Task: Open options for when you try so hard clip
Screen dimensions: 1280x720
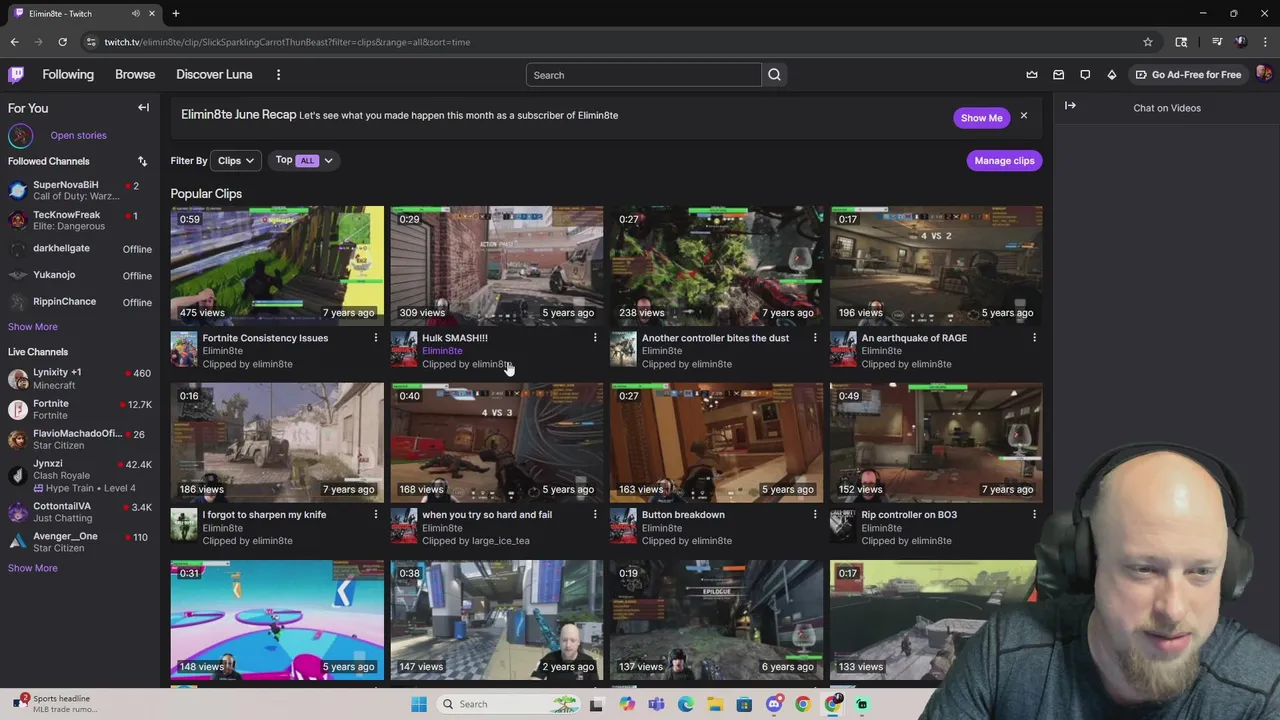Action: tap(595, 515)
